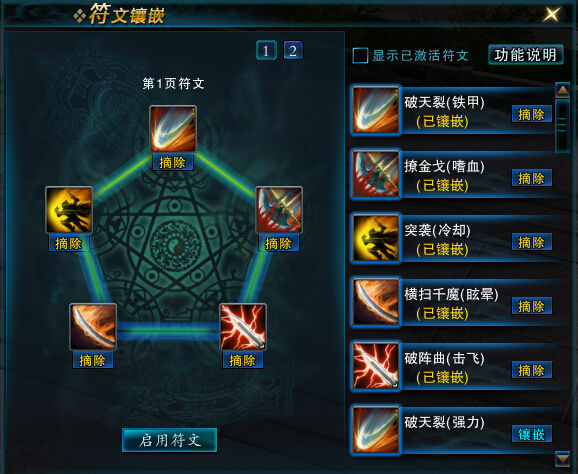Toggle the 显示已激活符文 checkbox
The image size is (578, 474).
click(x=360, y=56)
